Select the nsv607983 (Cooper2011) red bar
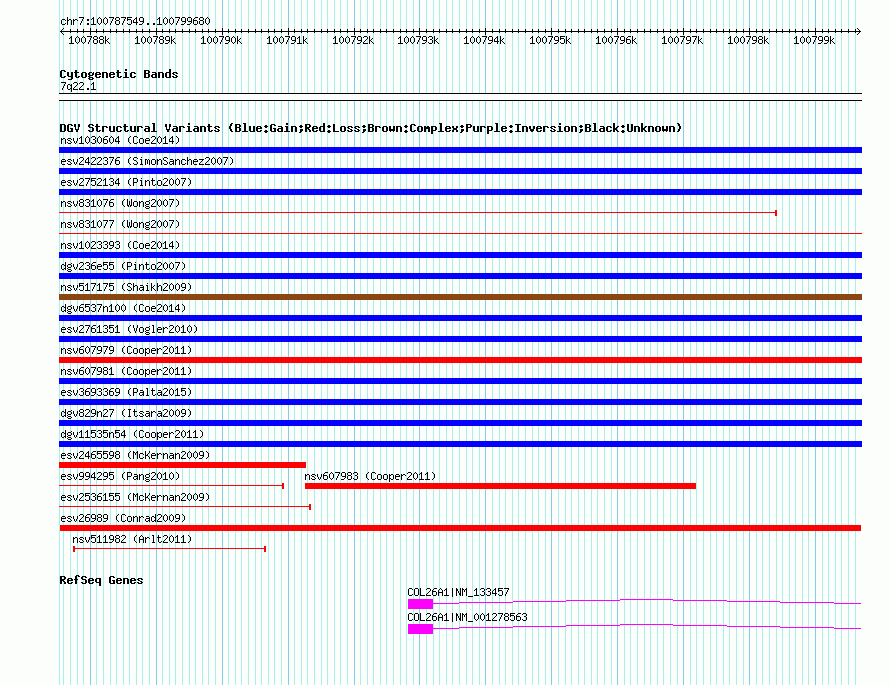This screenshot has width=890, height=685. [500, 486]
